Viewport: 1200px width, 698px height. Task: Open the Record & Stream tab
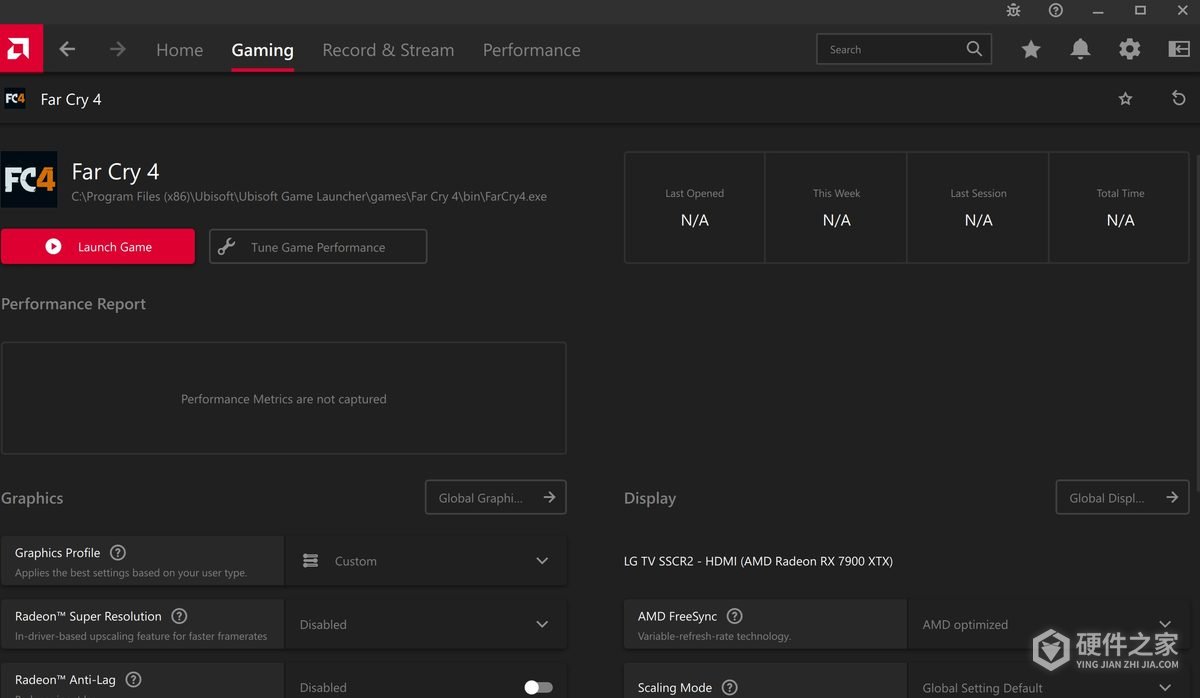[x=388, y=50]
